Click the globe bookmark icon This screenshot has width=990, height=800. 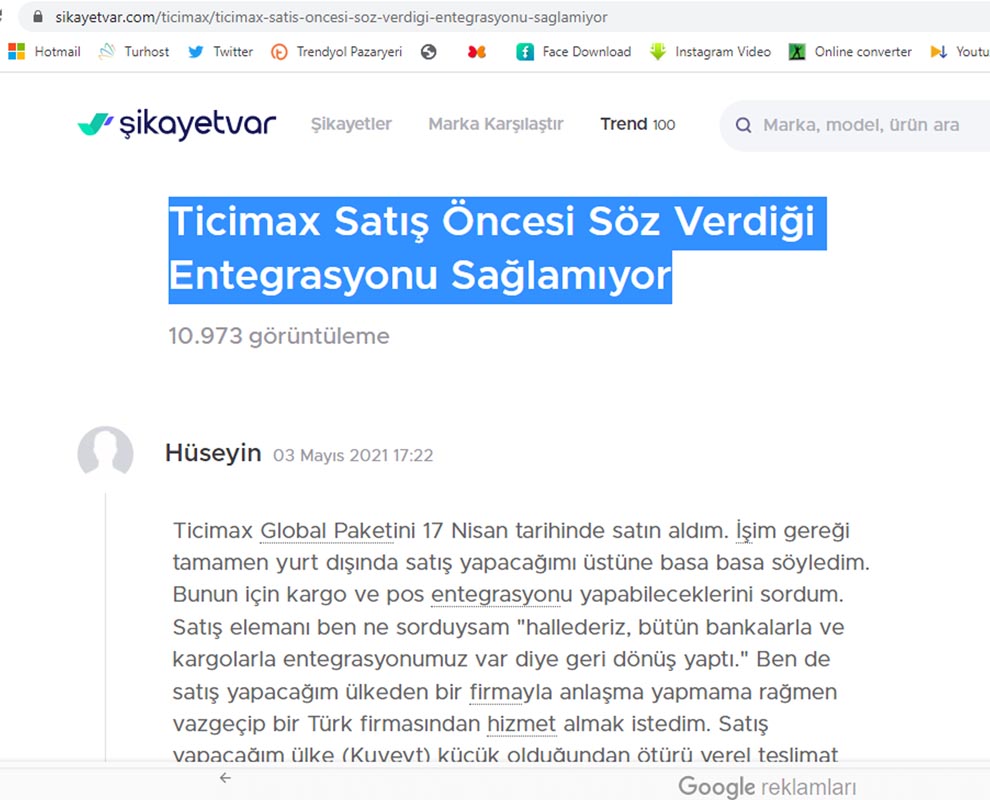429,51
